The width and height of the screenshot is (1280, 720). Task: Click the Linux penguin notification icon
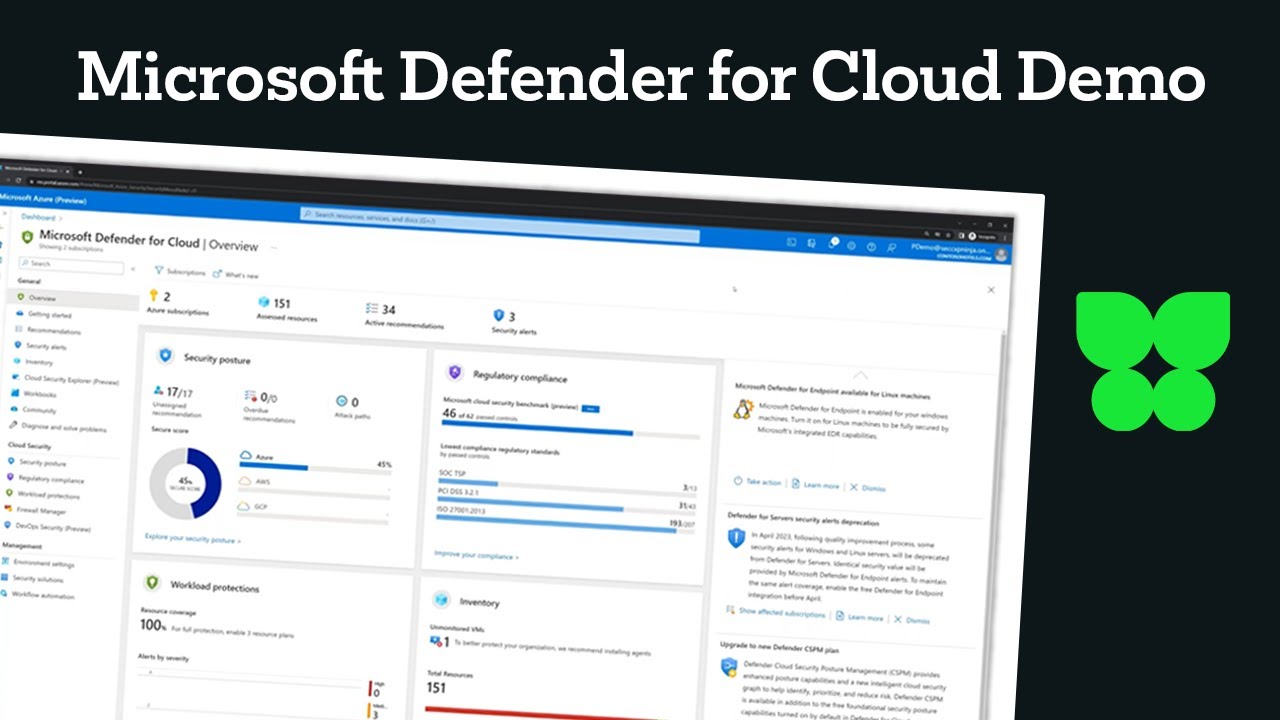(743, 408)
